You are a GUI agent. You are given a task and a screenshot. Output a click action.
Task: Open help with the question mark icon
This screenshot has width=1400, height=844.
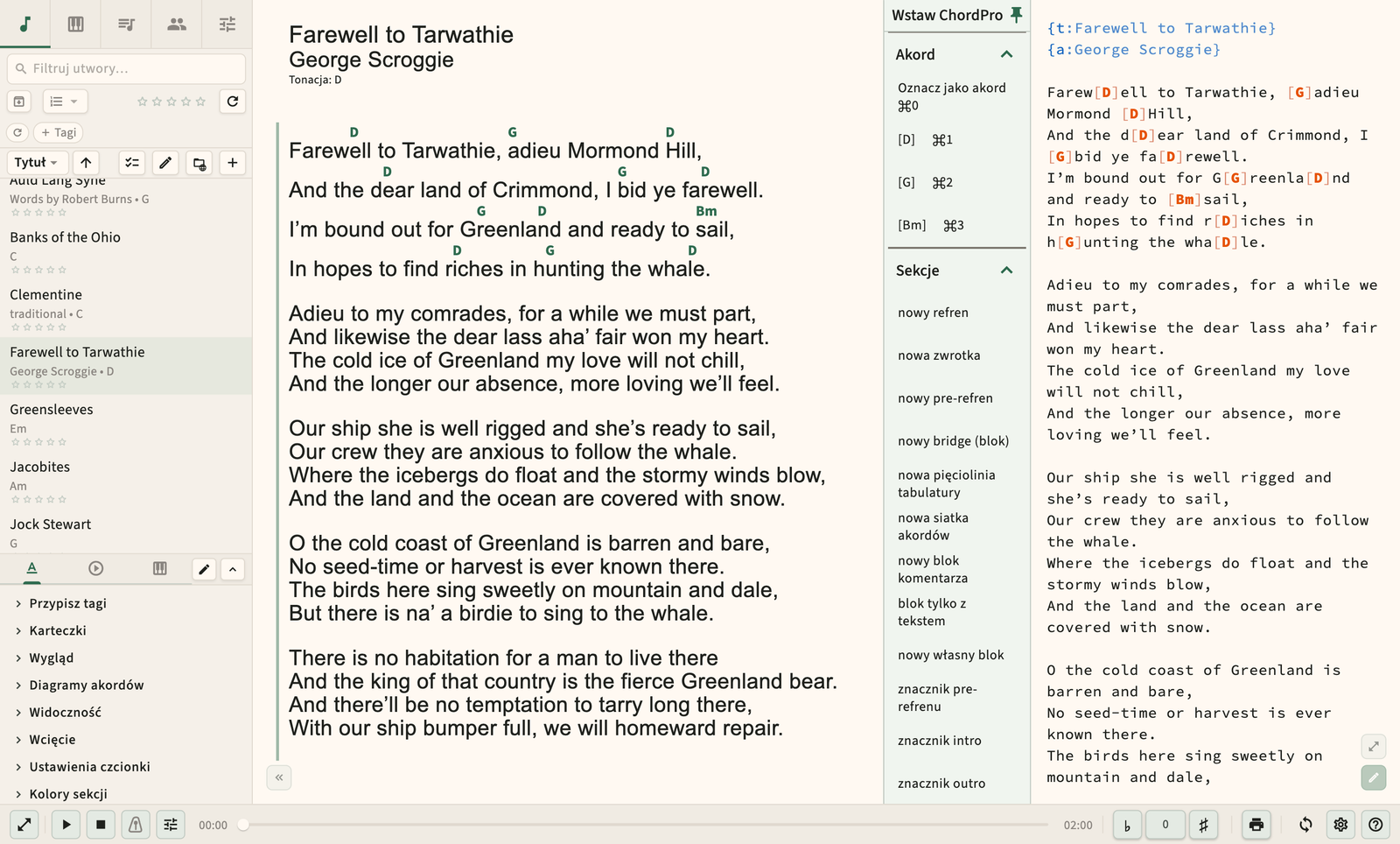point(1375,825)
